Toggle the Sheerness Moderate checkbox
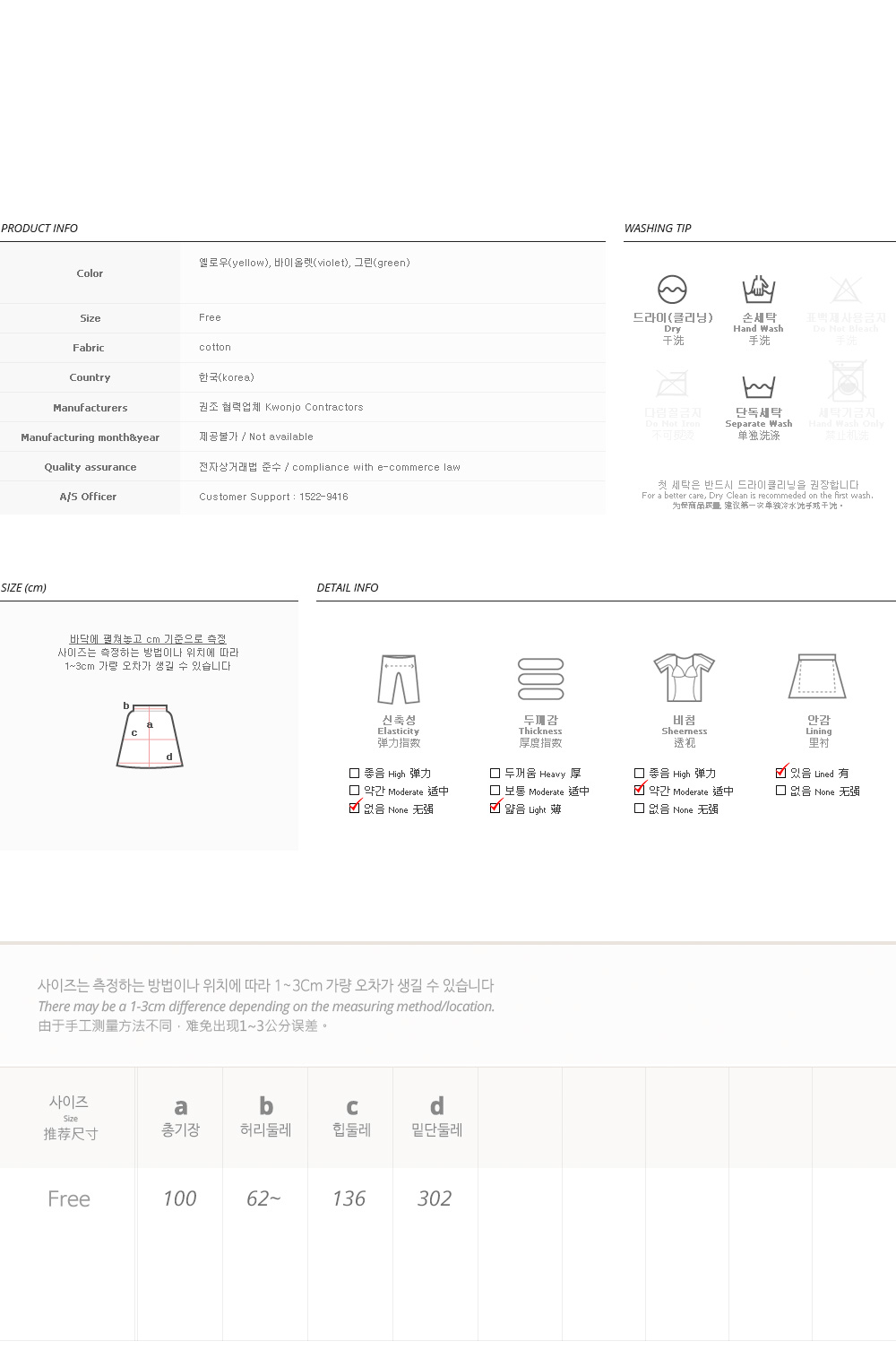This screenshot has height=1367, width=896. [x=639, y=790]
